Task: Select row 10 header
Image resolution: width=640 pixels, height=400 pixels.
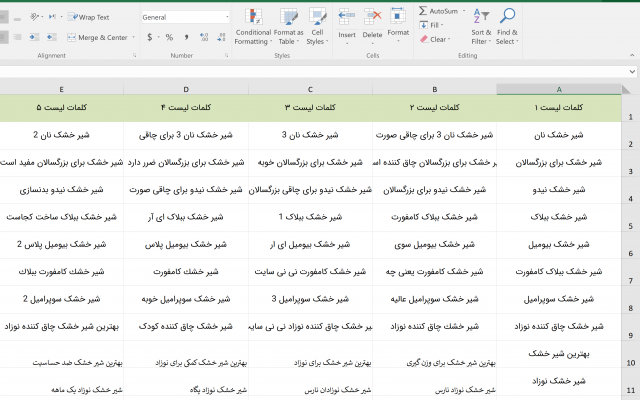Action: (x=631, y=354)
